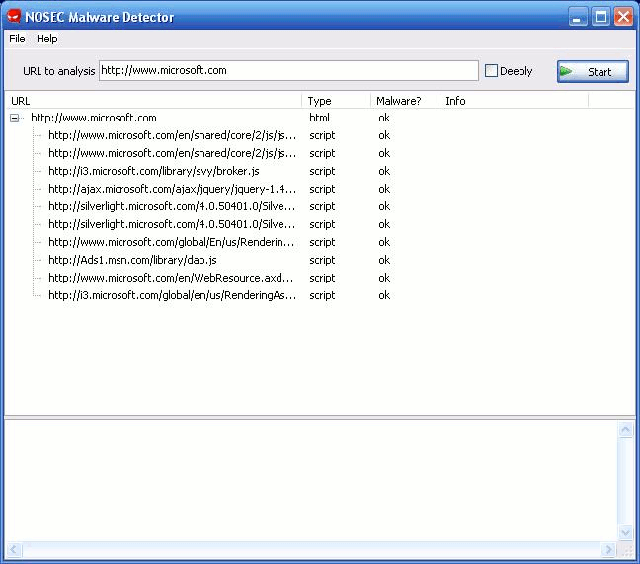Click the log pane scroll down arrow
Image resolution: width=640 pixels, height=564 pixels.
coord(626,535)
